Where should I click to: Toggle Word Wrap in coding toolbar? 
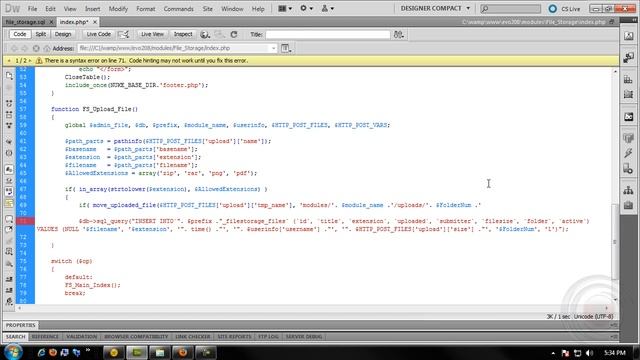tap(9, 192)
